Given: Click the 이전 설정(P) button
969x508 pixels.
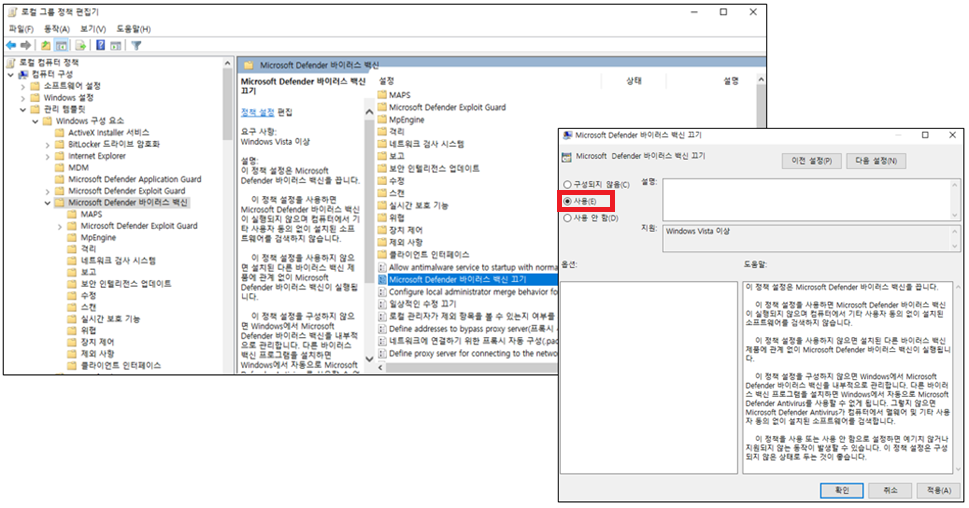Looking at the screenshot, I should (811, 161).
